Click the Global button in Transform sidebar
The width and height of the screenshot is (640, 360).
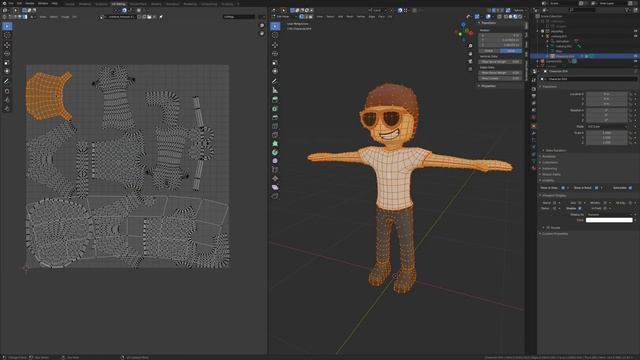point(489,51)
